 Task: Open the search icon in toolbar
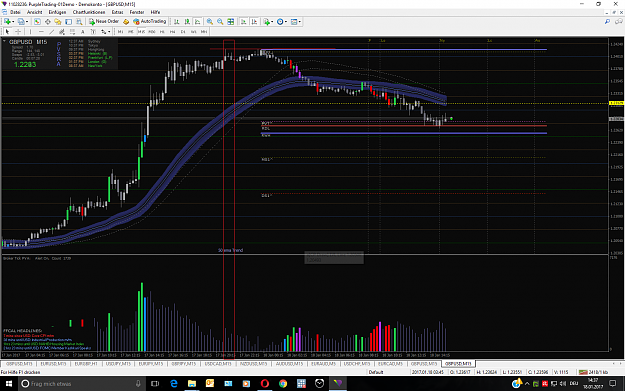click(607, 22)
